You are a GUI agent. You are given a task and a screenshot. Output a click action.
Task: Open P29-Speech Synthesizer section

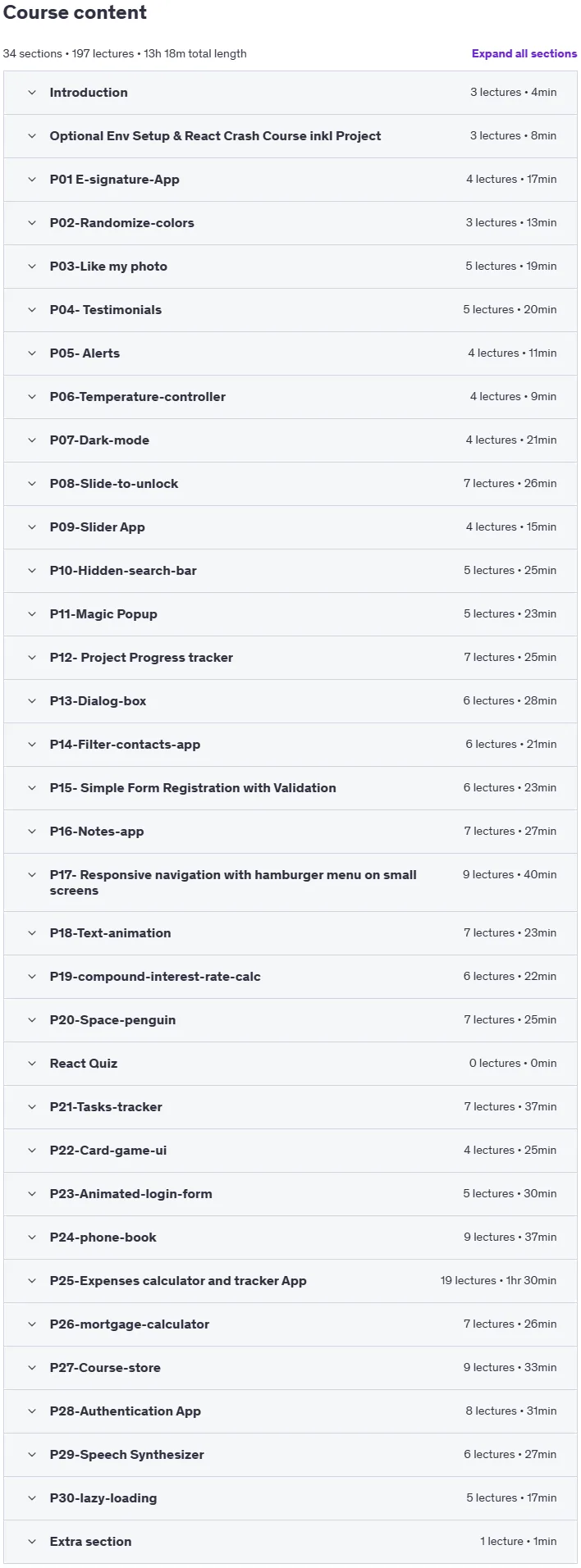click(x=290, y=1455)
